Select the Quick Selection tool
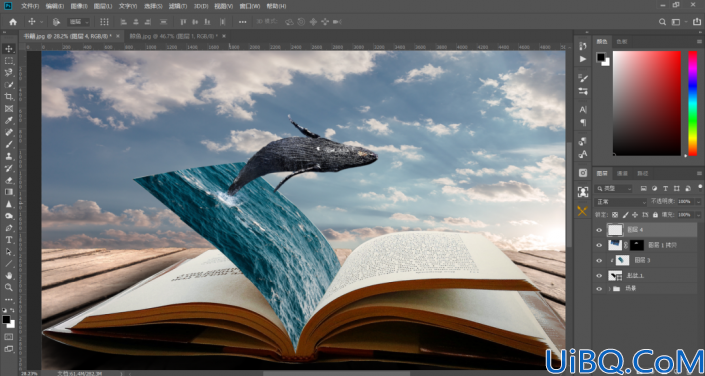This screenshot has width=705, height=376. (x=9, y=85)
